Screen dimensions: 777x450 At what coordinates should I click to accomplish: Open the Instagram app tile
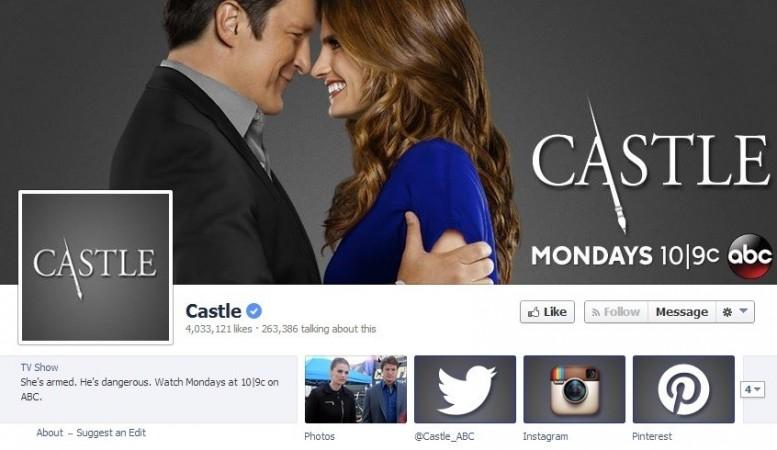point(574,389)
